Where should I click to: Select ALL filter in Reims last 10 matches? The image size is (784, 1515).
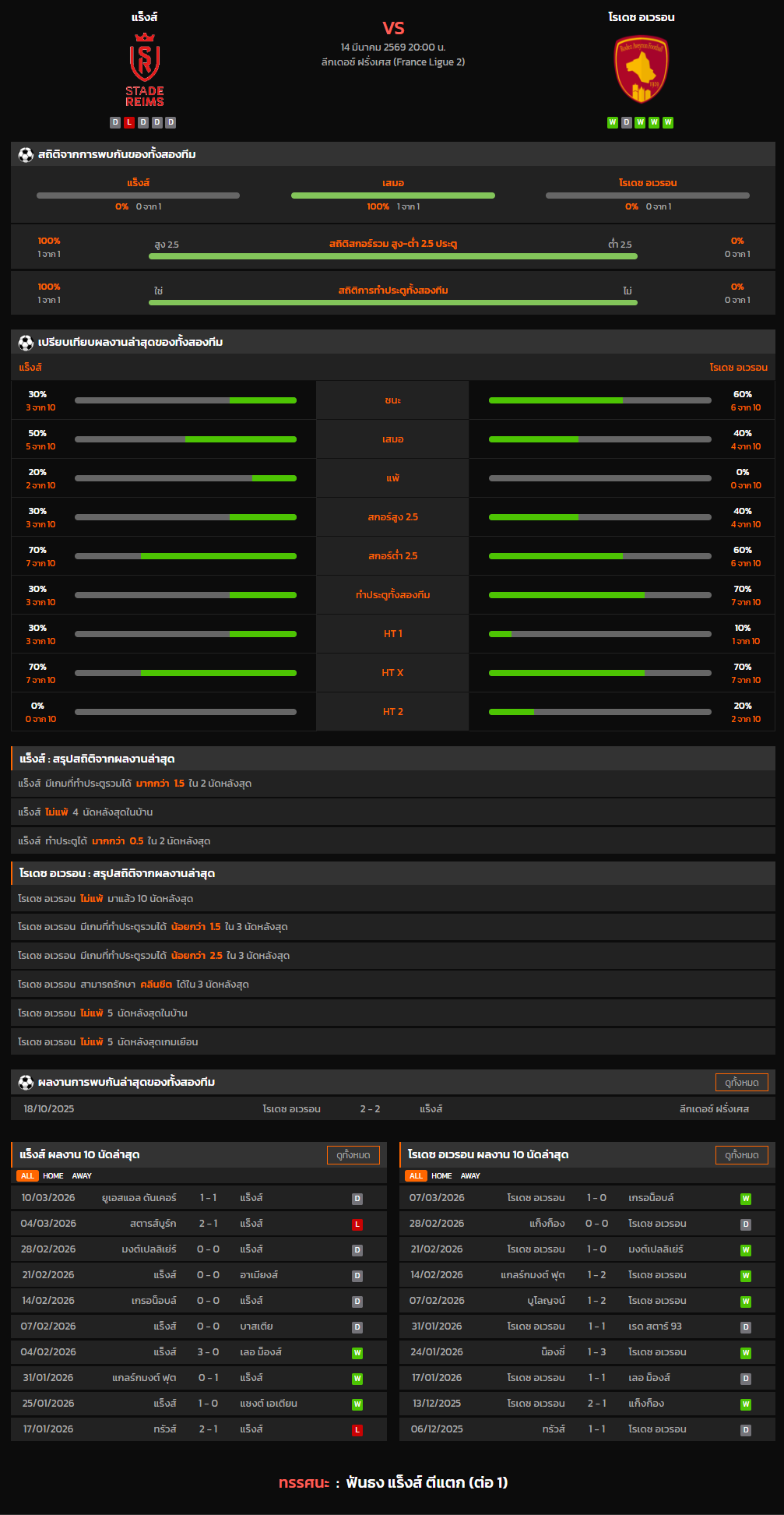27,1176
